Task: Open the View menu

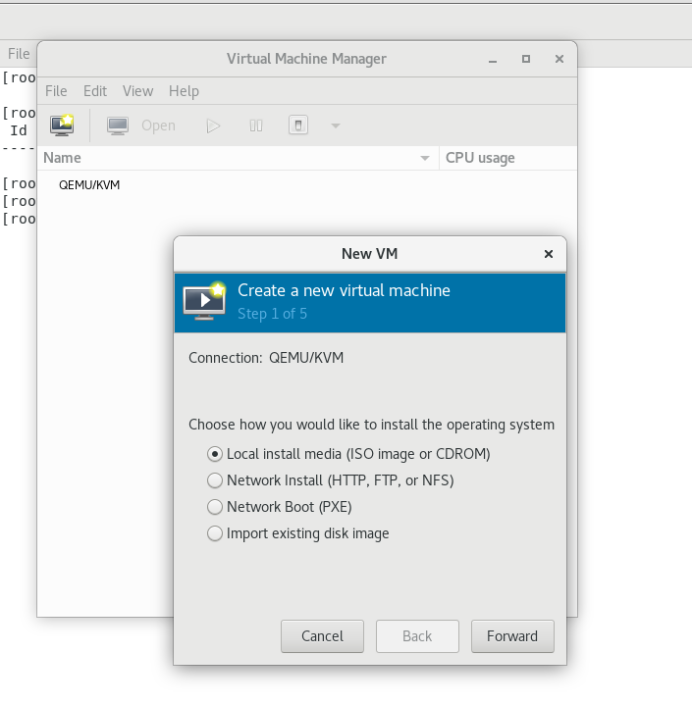Action: coord(138,91)
